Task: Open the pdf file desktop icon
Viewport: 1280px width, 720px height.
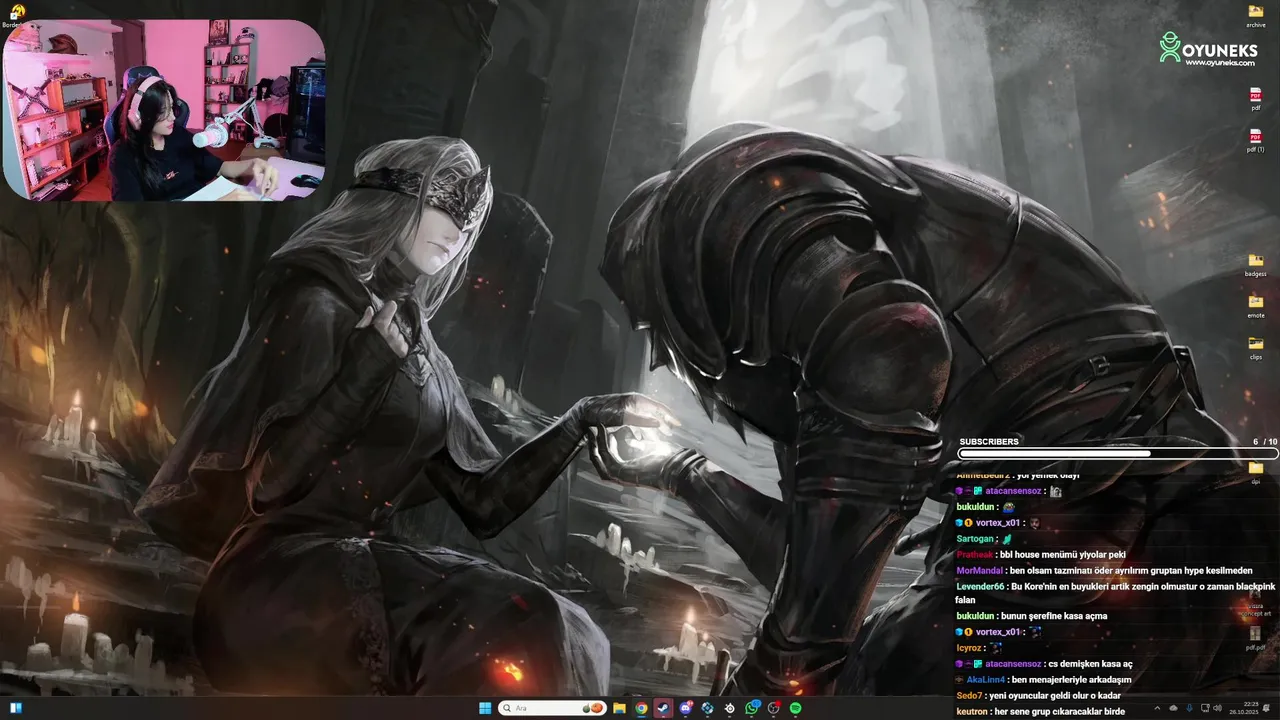Action: coord(1256,99)
